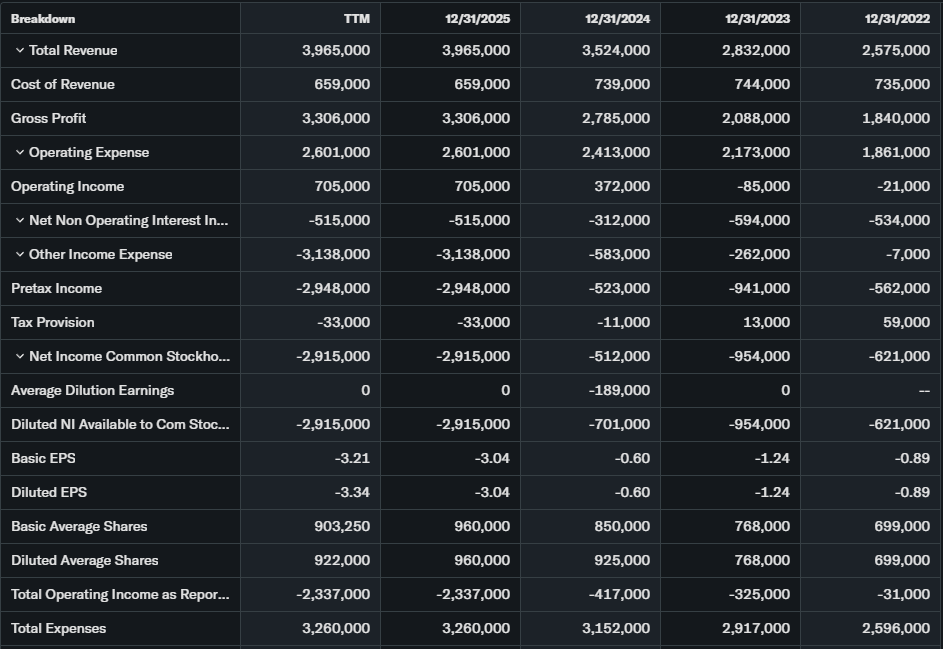Screen dimensions: 943x649
Task: Click the 12/31/2023 column header
Action: pos(757,18)
